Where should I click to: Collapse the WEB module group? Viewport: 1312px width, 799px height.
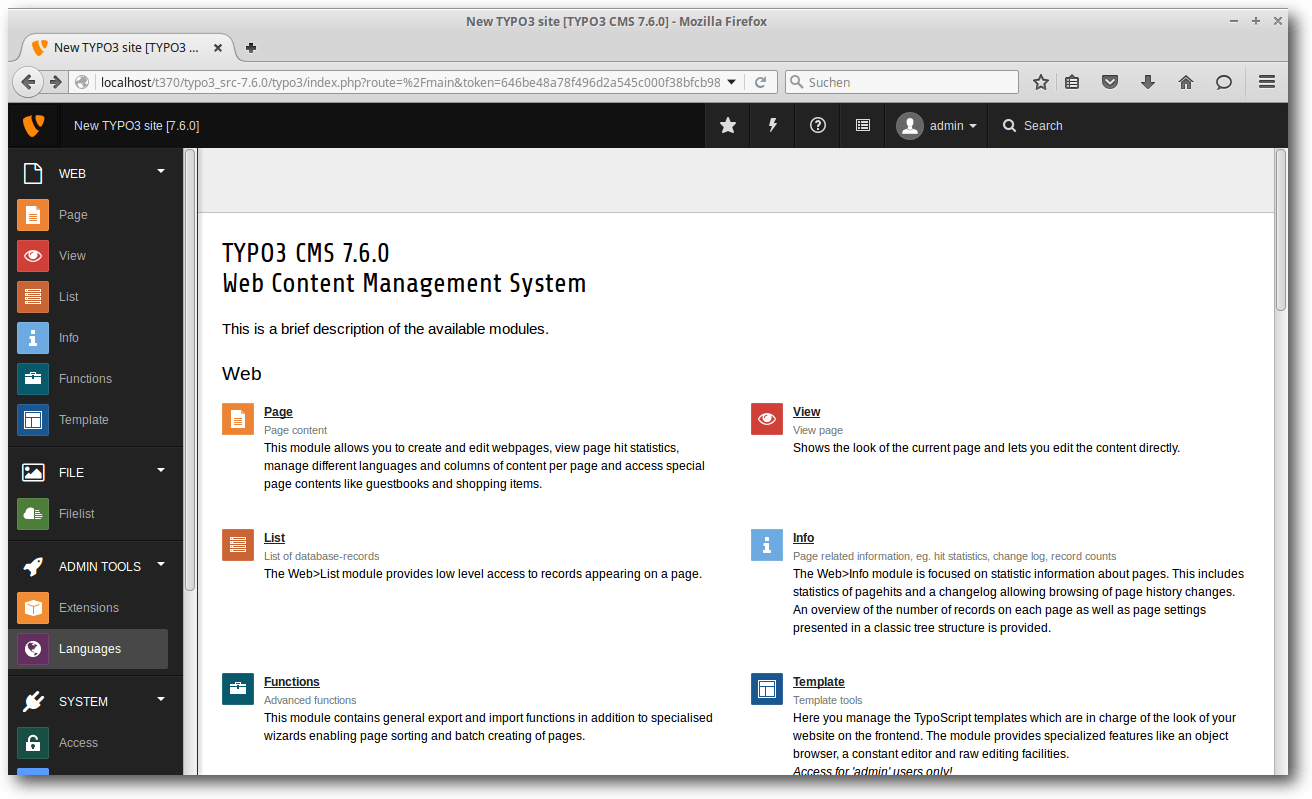click(161, 172)
